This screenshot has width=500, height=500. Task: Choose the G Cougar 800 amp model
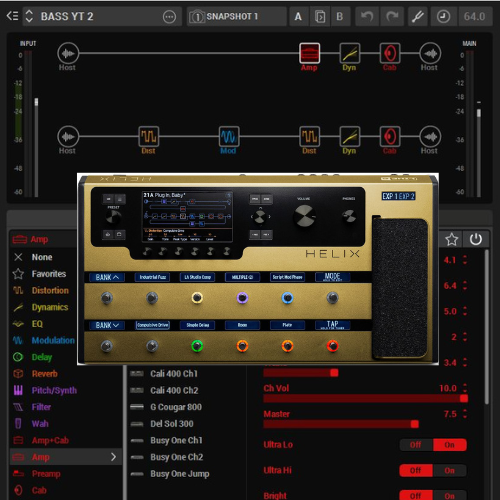pos(176,407)
